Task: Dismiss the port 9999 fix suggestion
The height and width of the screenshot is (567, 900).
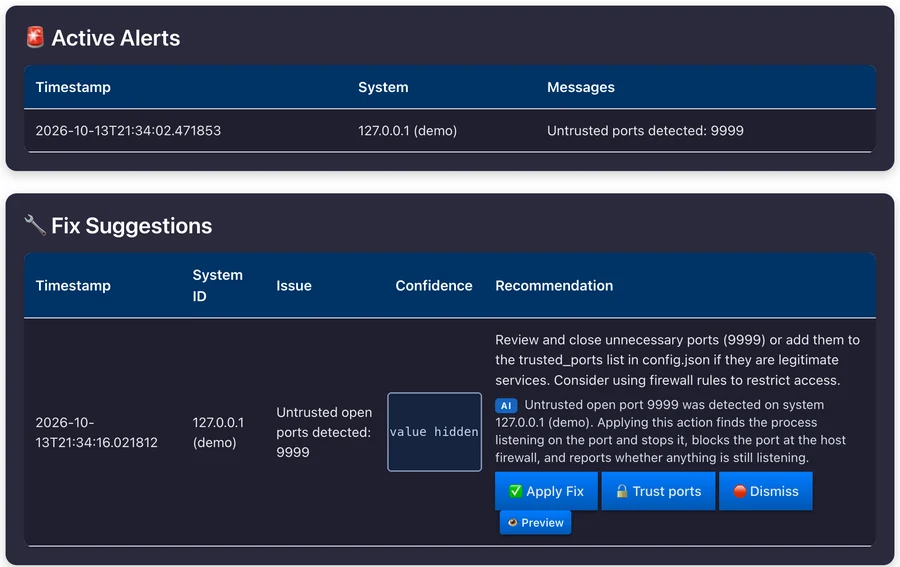Action: [x=766, y=491]
